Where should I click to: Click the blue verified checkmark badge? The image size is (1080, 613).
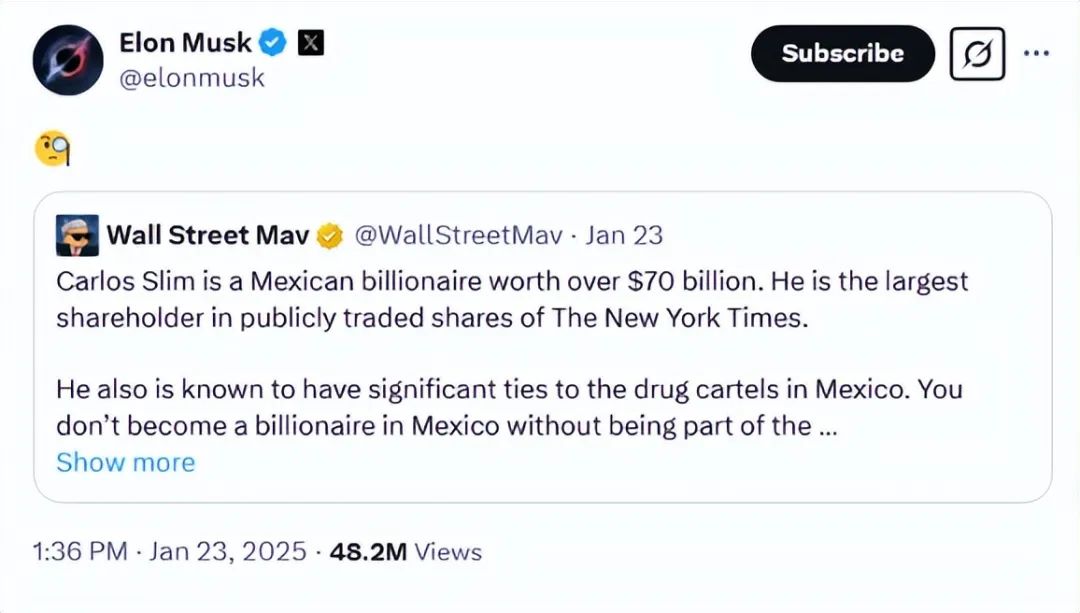274,43
